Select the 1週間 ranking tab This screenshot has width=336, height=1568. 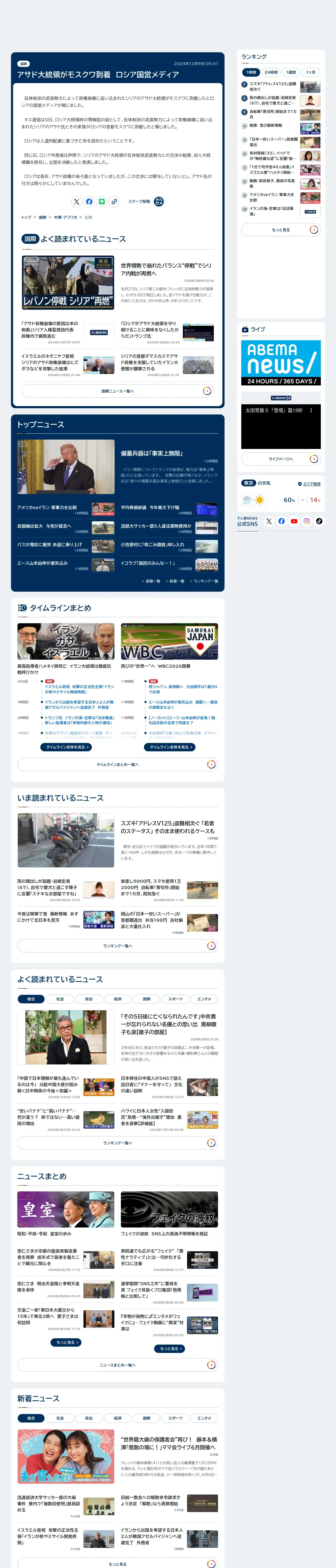point(292,72)
